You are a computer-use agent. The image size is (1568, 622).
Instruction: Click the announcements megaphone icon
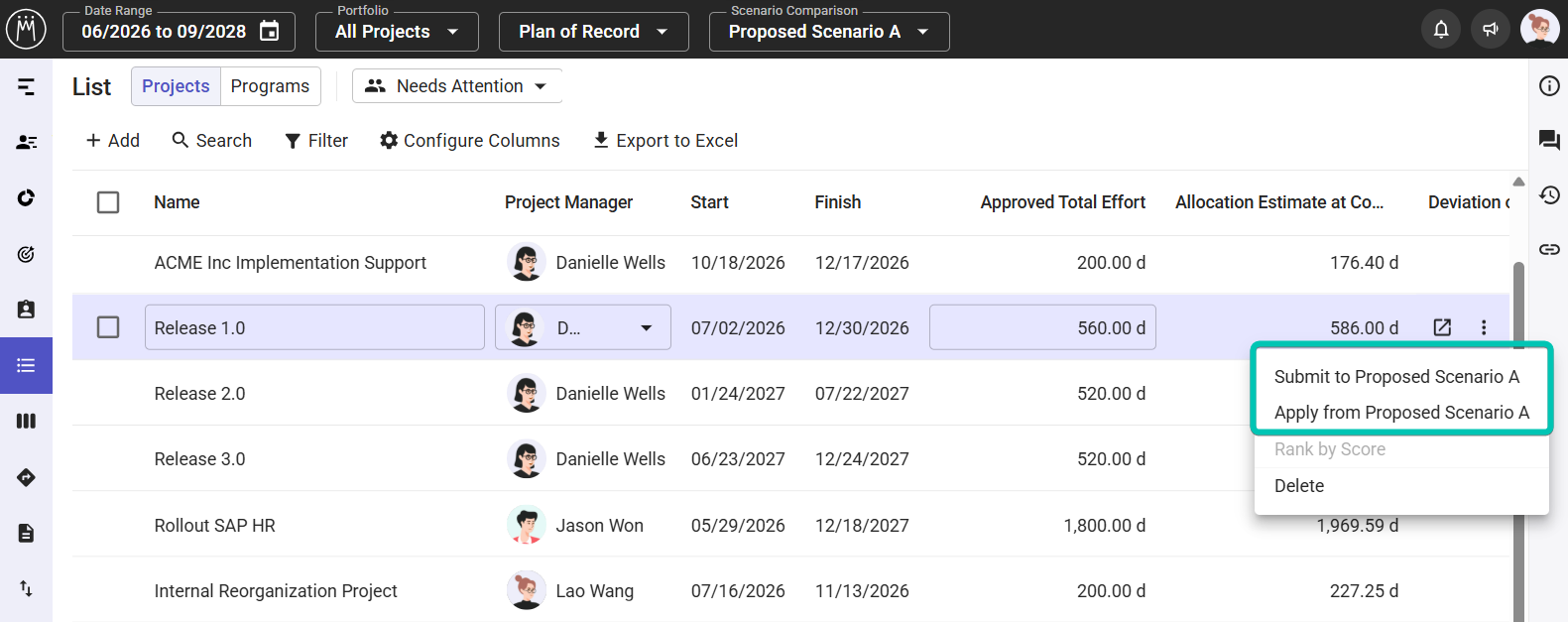click(x=1490, y=30)
